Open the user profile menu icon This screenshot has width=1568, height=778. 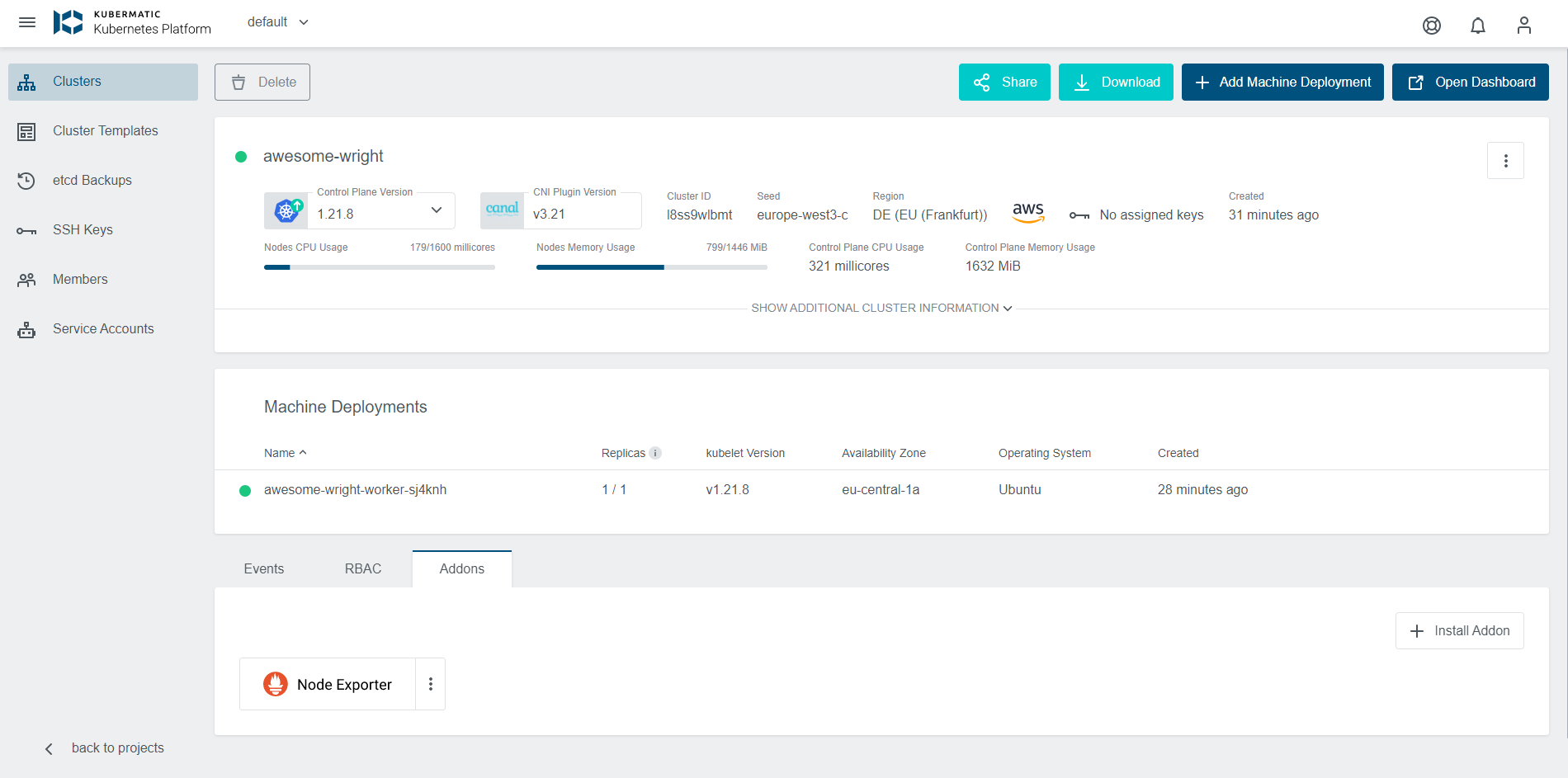(1523, 26)
